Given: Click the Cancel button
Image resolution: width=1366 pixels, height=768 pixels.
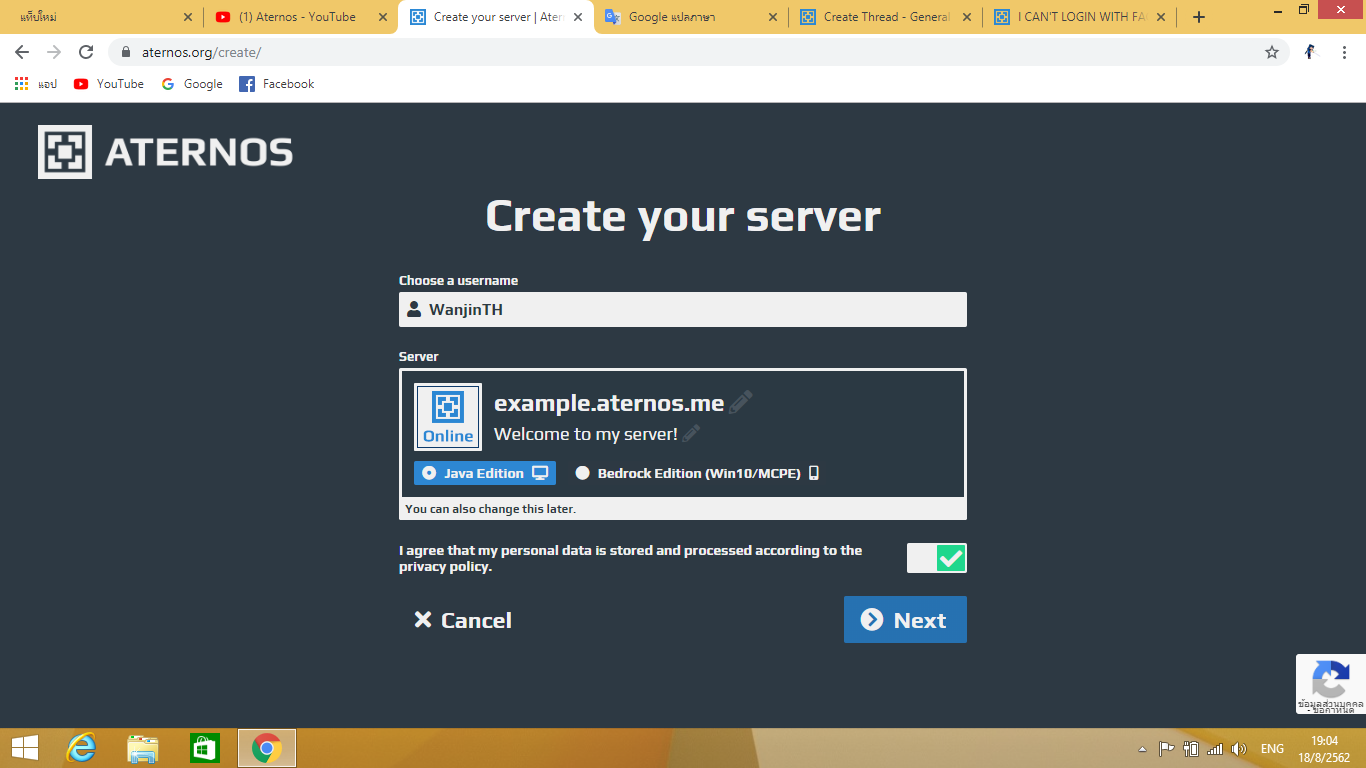Looking at the screenshot, I should tap(463, 620).
